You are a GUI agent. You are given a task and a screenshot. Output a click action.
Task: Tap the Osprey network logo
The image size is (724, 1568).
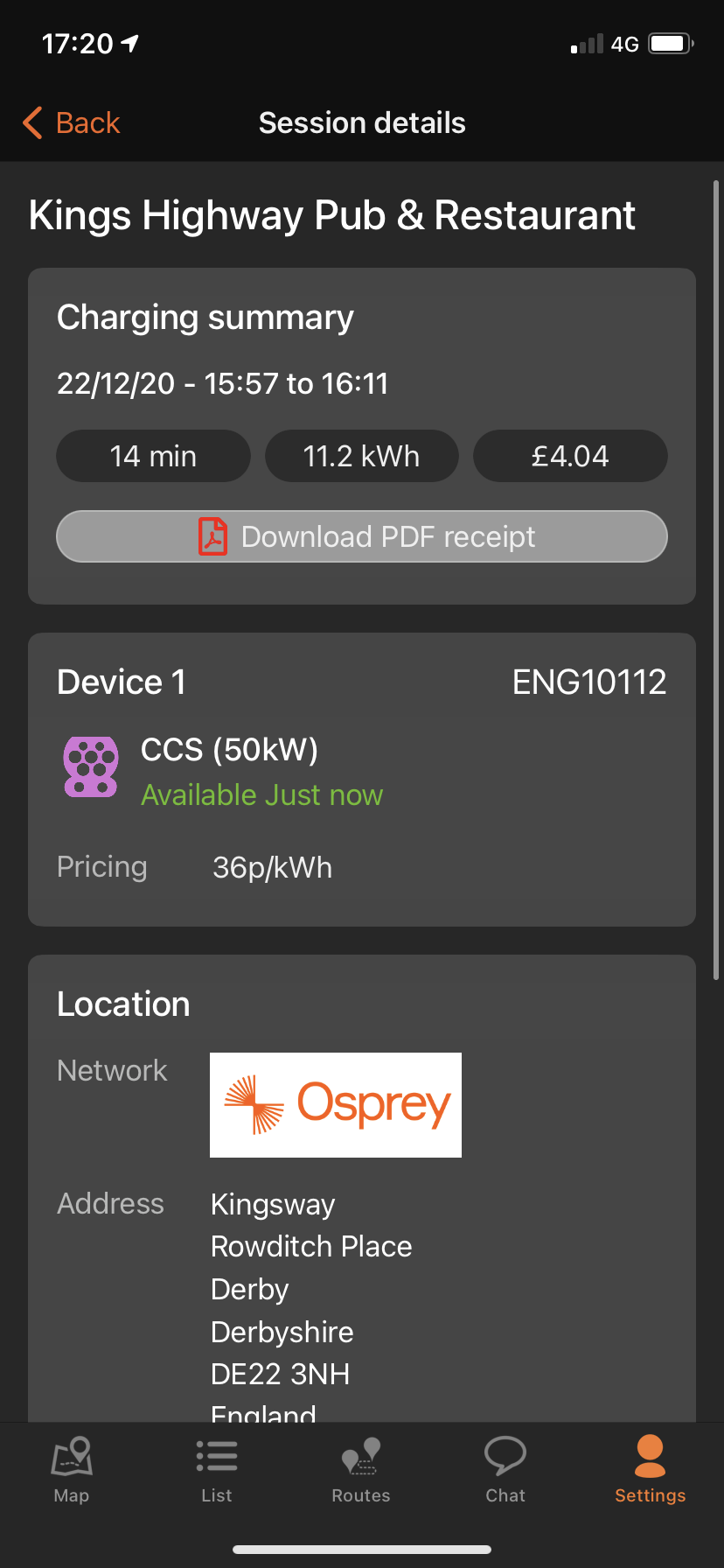coord(336,1104)
